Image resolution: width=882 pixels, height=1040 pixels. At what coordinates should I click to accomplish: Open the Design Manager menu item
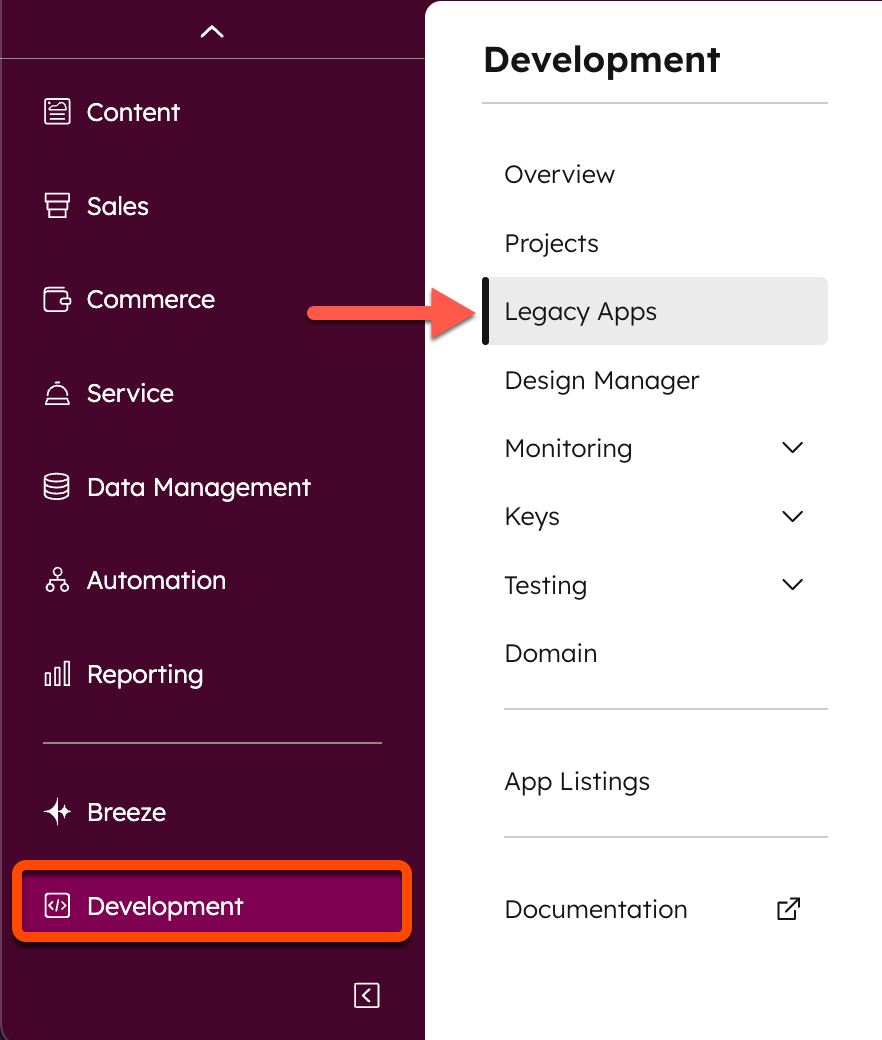coord(602,380)
